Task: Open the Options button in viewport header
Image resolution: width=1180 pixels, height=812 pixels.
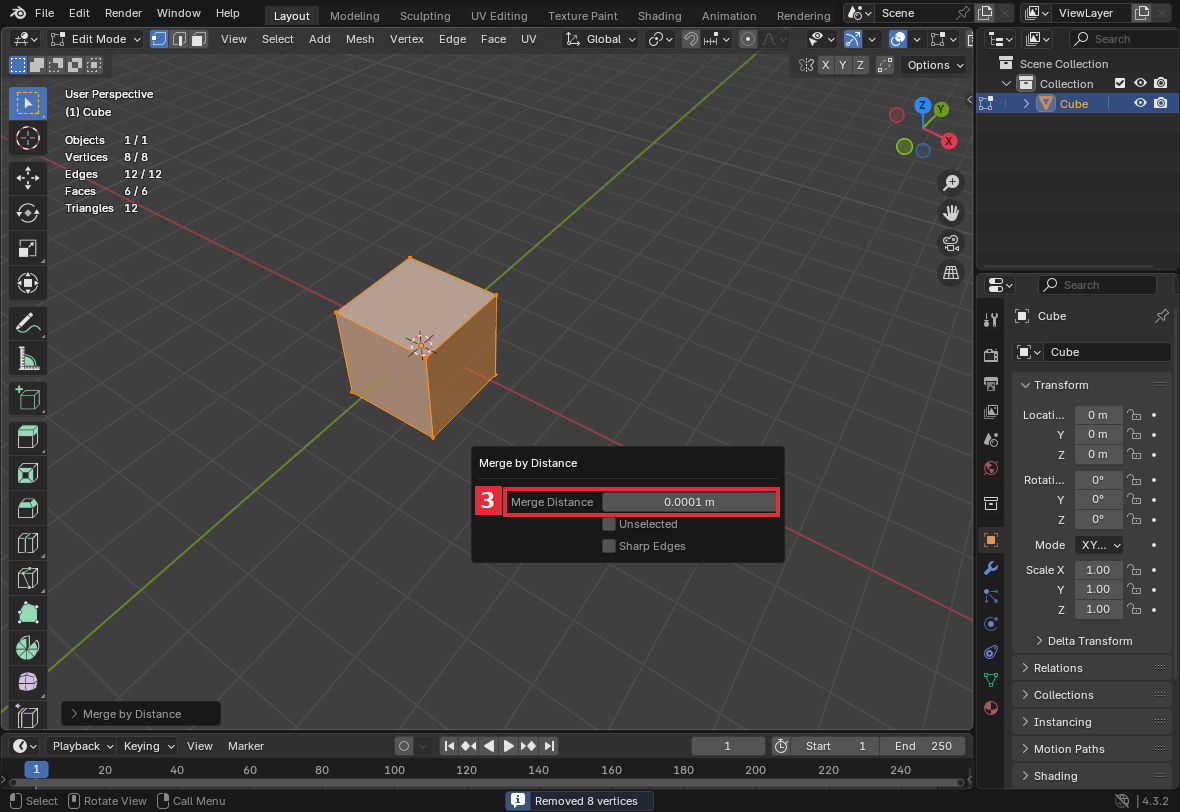Action: [x=934, y=65]
